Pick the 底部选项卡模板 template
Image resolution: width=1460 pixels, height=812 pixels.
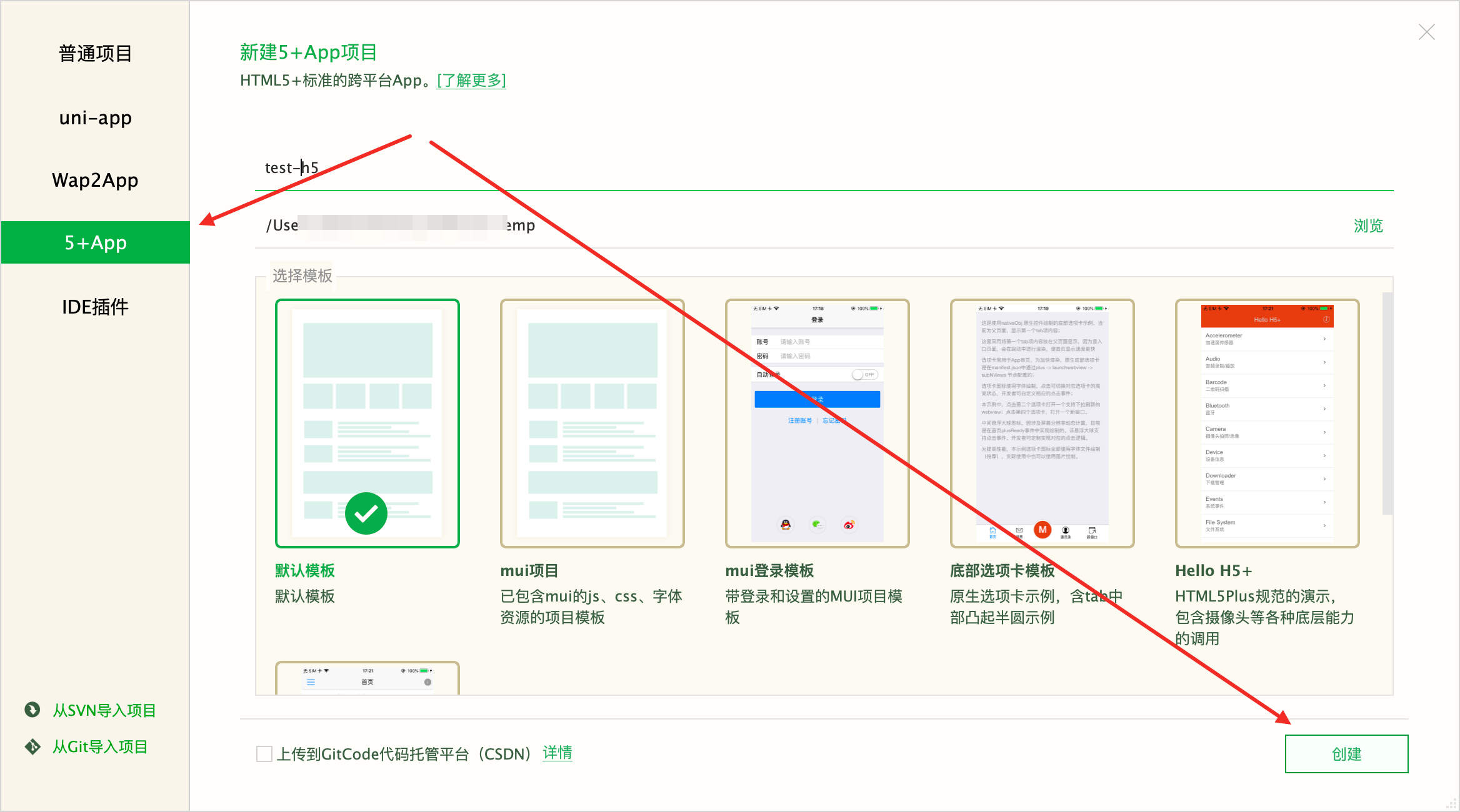click(x=1042, y=423)
